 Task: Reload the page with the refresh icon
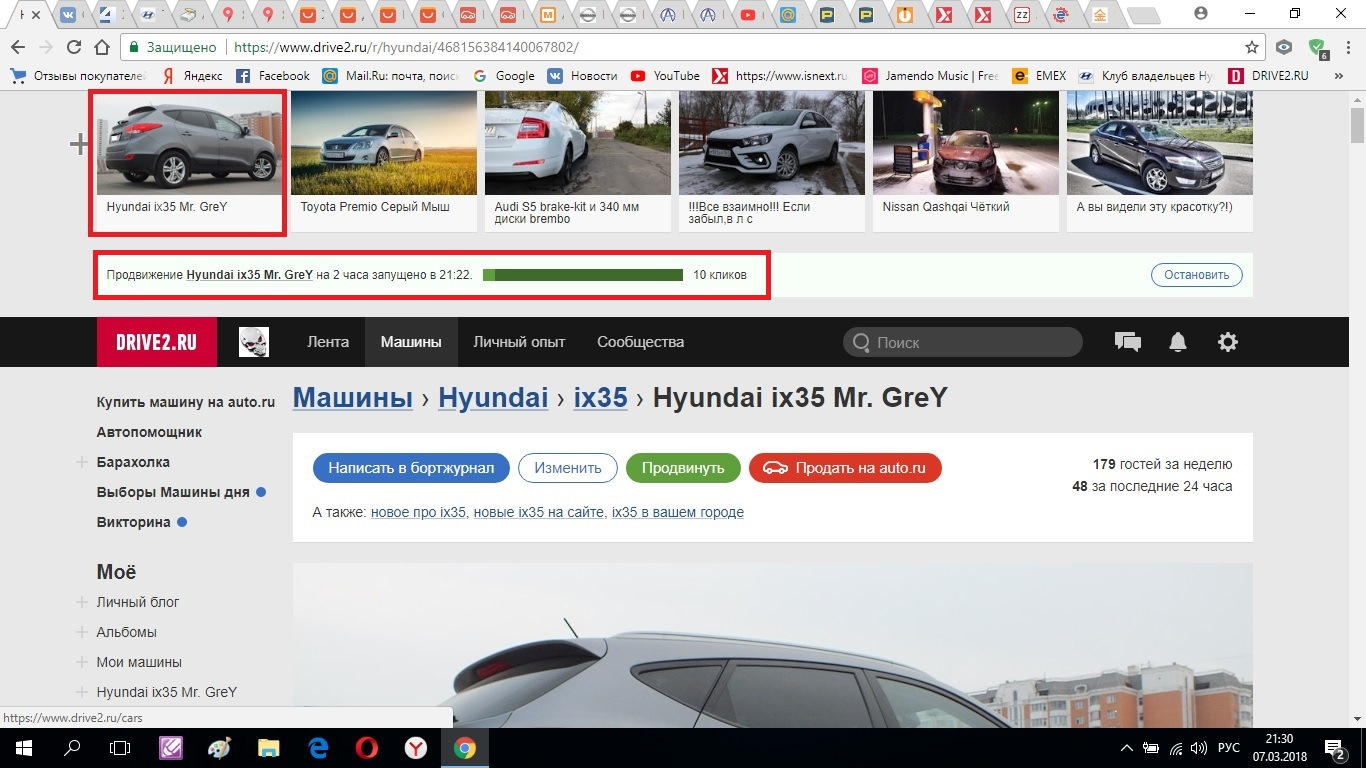click(x=73, y=47)
